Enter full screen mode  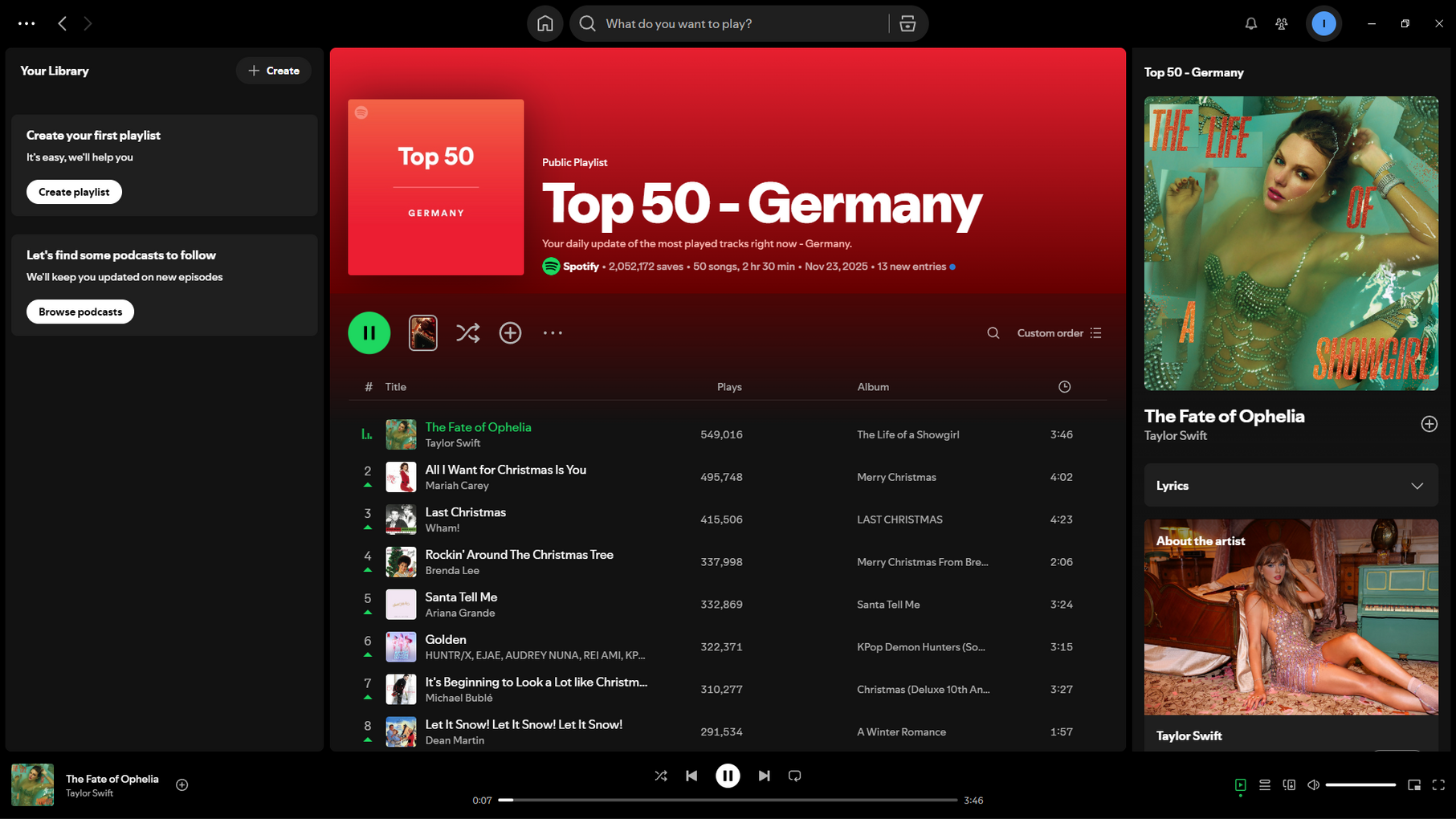1438,784
